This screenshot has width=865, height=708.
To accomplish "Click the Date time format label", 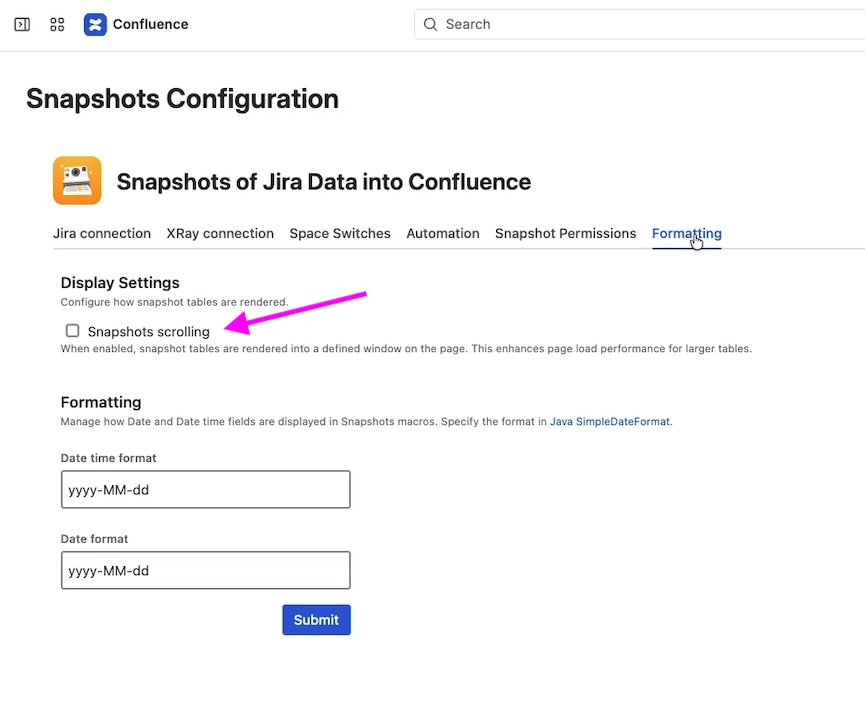I will (109, 458).
